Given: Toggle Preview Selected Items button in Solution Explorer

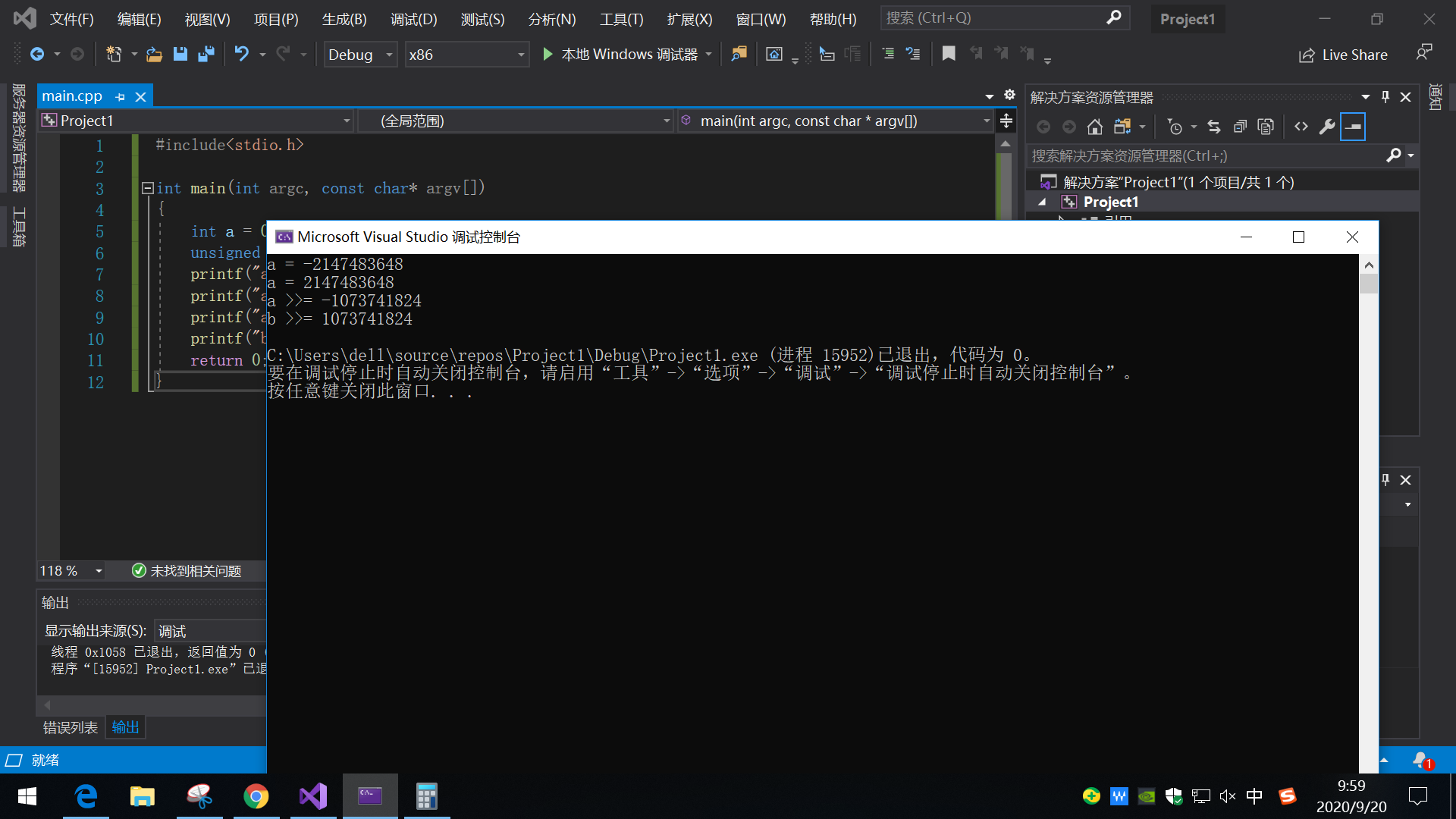Looking at the screenshot, I should coord(1353,127).
